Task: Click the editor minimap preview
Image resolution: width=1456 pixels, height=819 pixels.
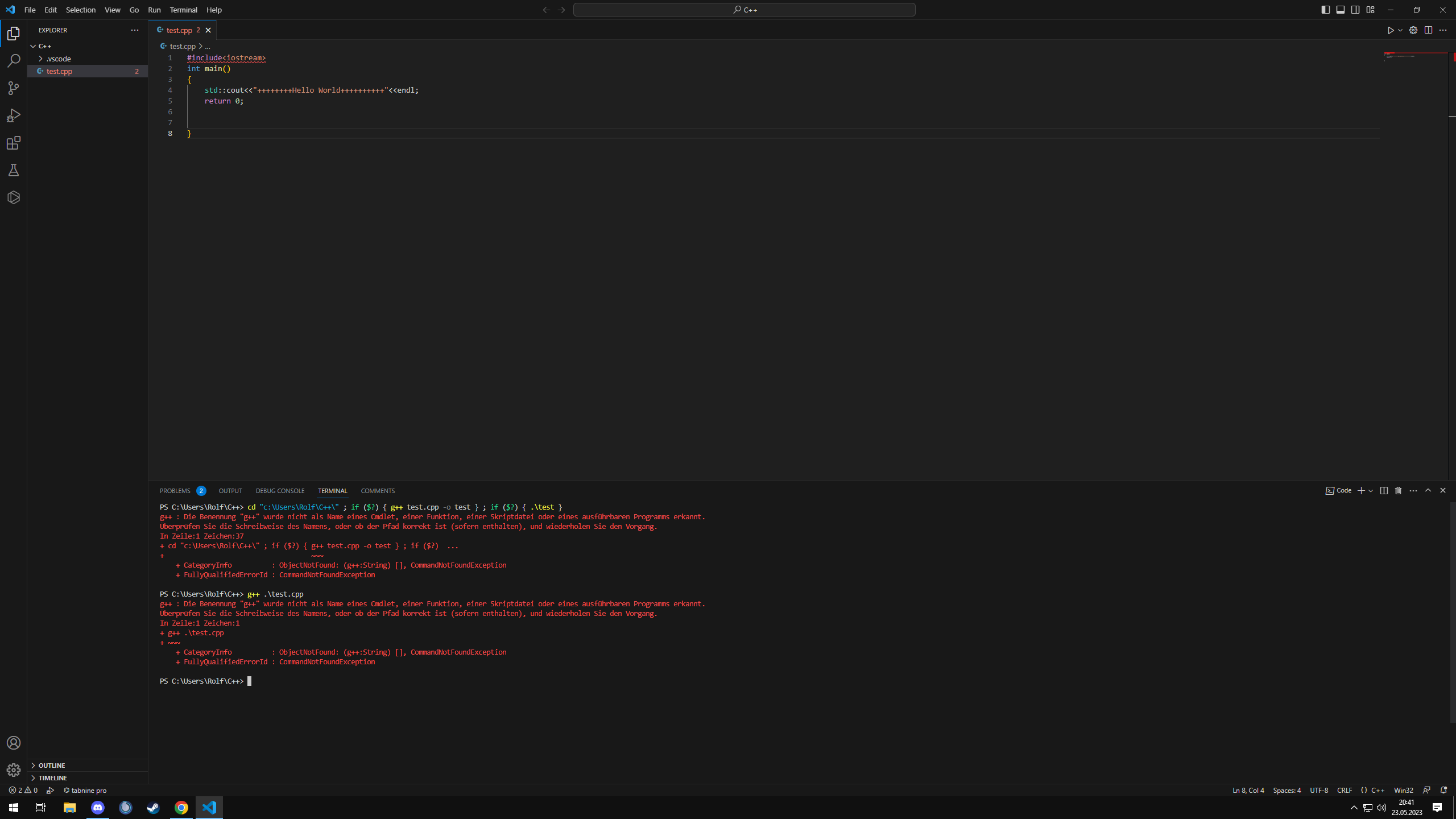Action: click(1415, 56)
